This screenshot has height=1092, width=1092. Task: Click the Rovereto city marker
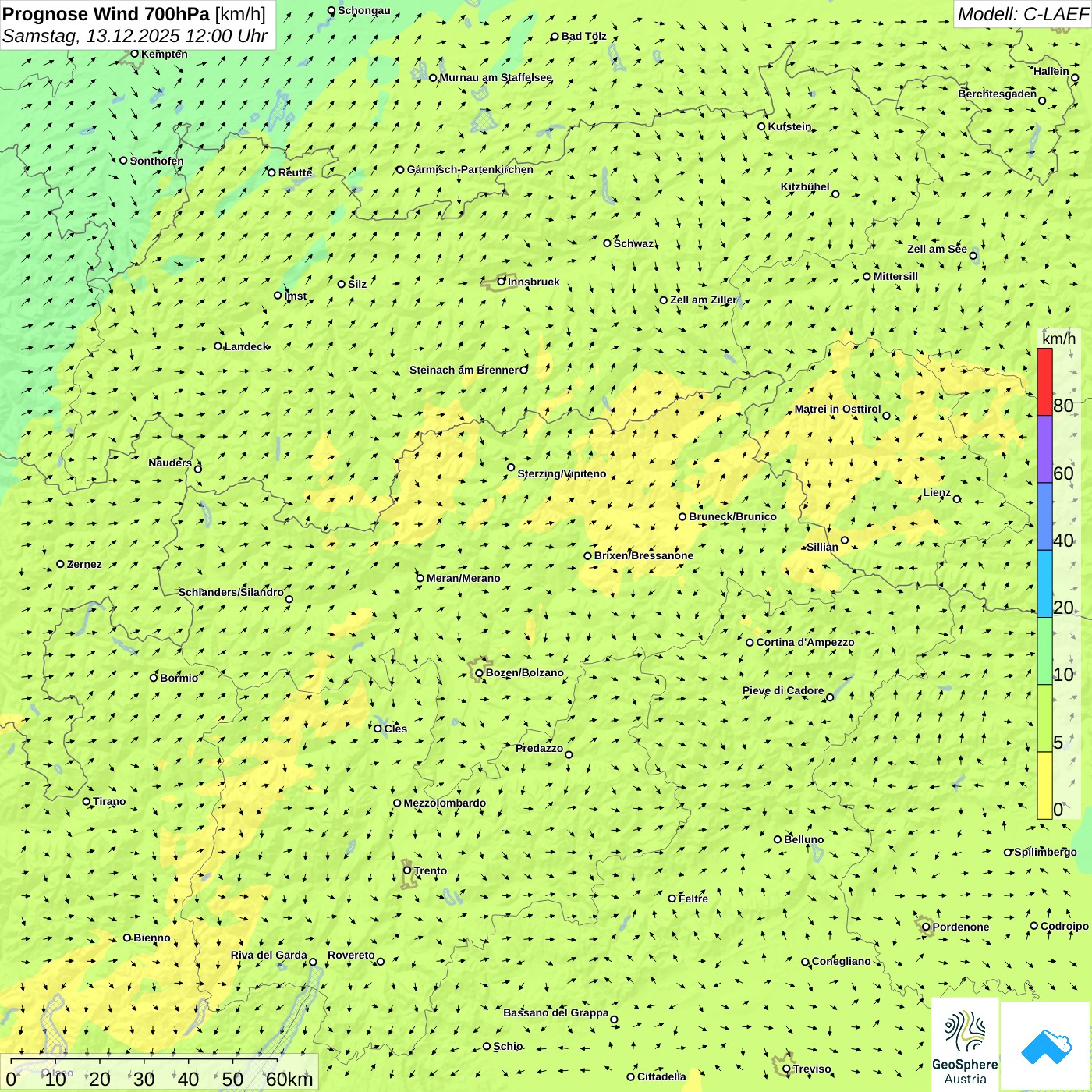coord(381,961)
